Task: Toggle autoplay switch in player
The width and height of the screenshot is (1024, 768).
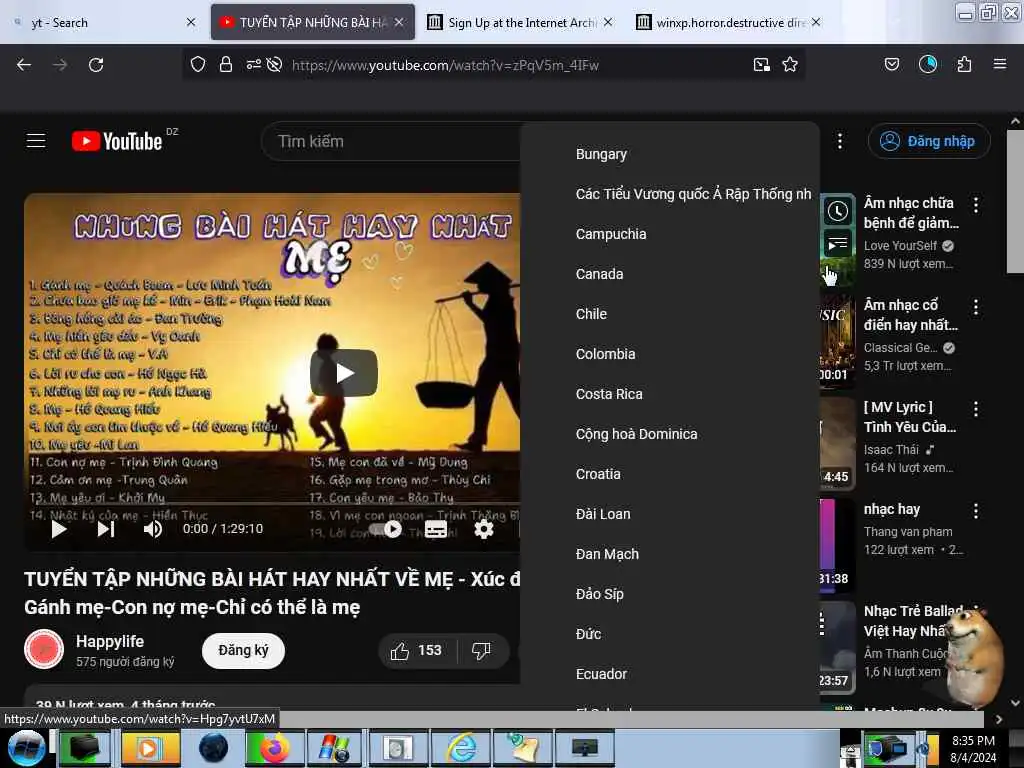Action: 385,529
